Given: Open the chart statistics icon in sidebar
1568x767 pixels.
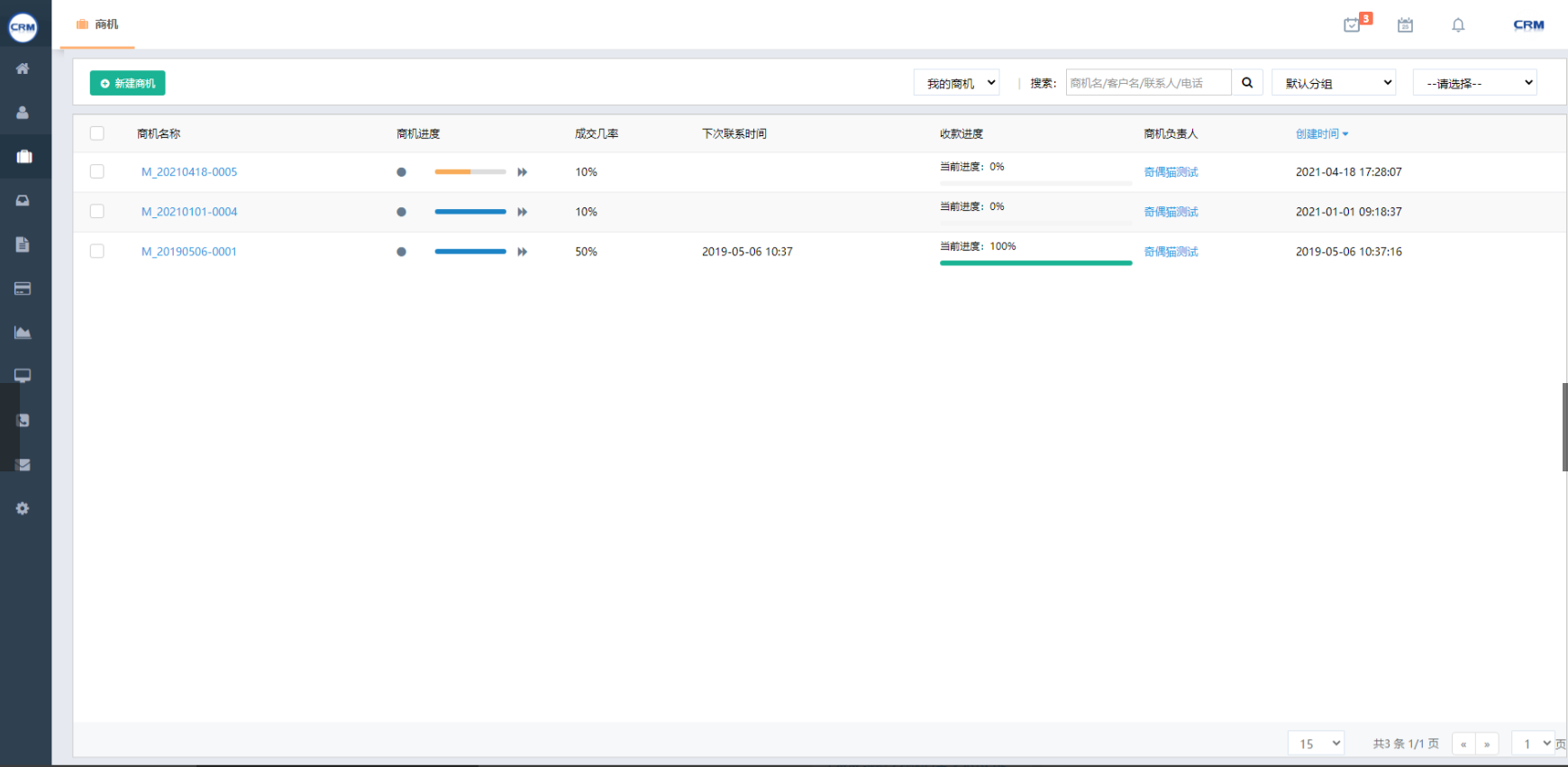Looking at the screenshot, I should [23, 333].
